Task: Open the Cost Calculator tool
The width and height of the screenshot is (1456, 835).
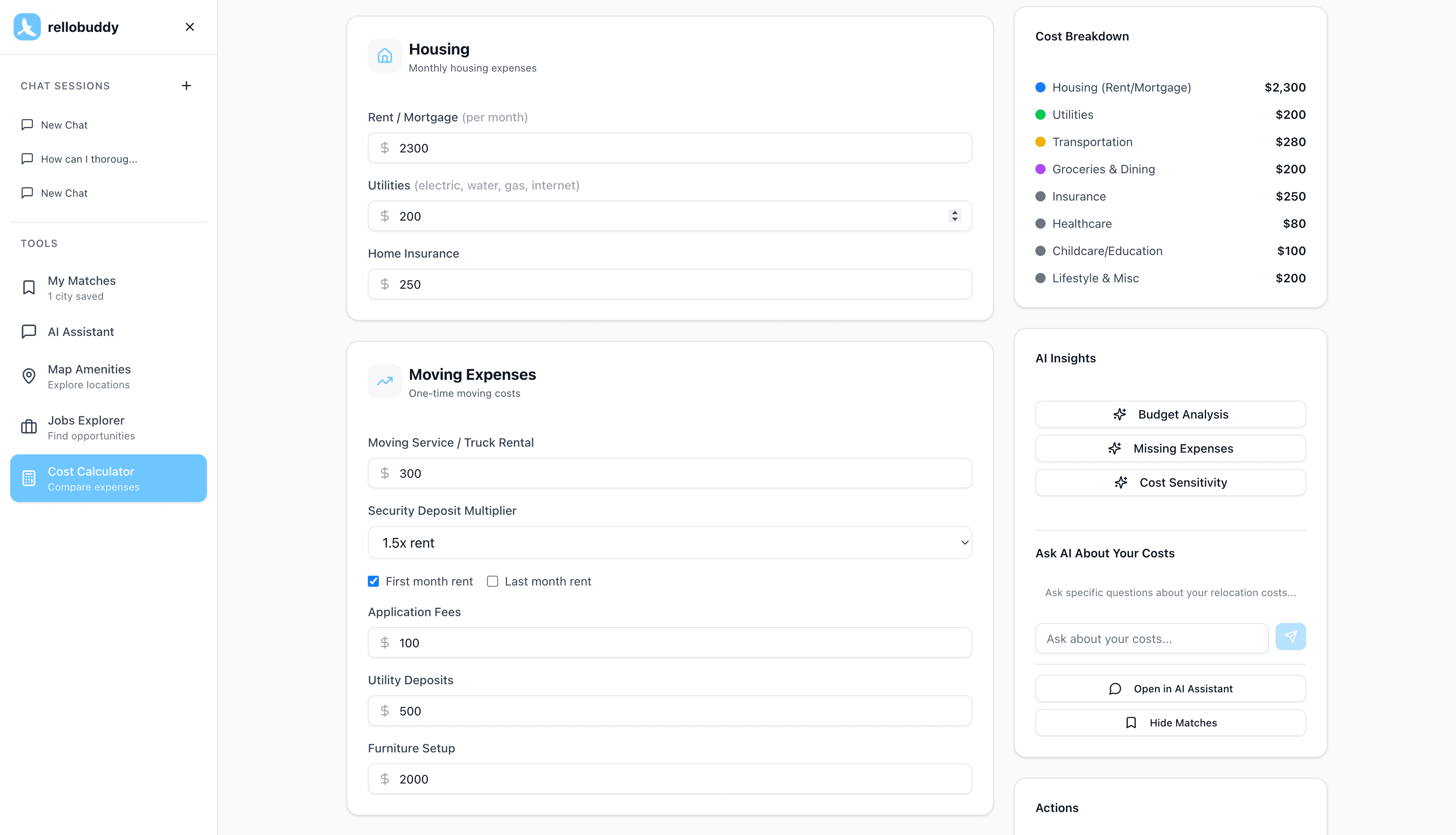Action: pyautogui.click(x=108, y=478)
